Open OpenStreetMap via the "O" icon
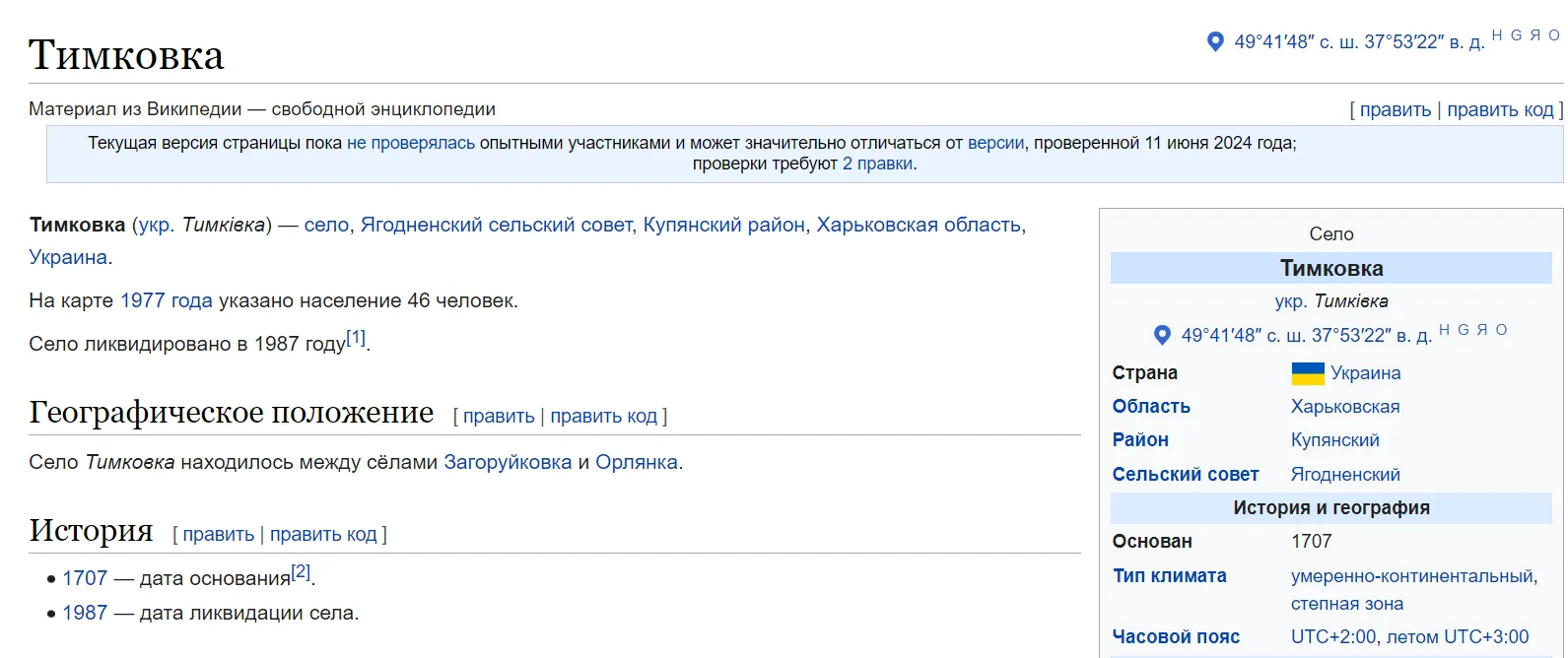The height and width of the screenshot is (658, 1568). 1553,35
